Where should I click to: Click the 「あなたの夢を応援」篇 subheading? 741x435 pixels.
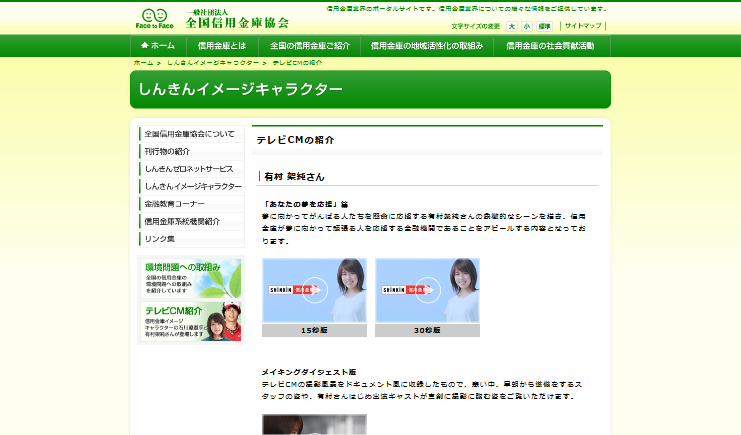click(305, 204)
